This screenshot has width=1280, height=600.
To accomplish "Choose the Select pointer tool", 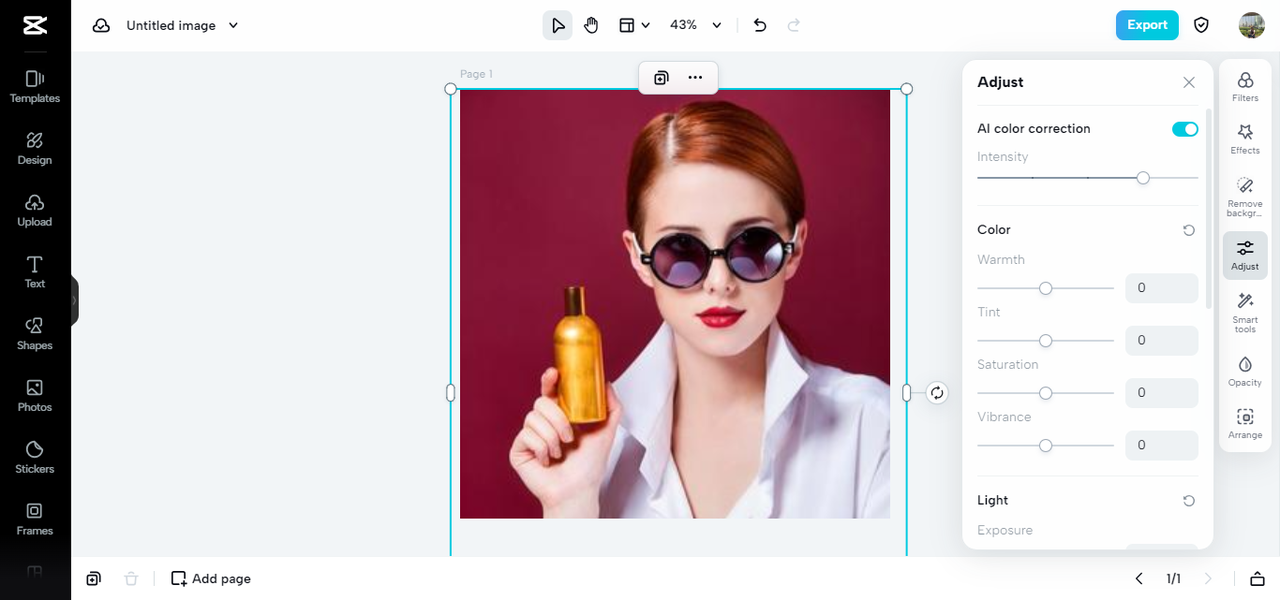I will pyautogui.click(x=558, y=26).
